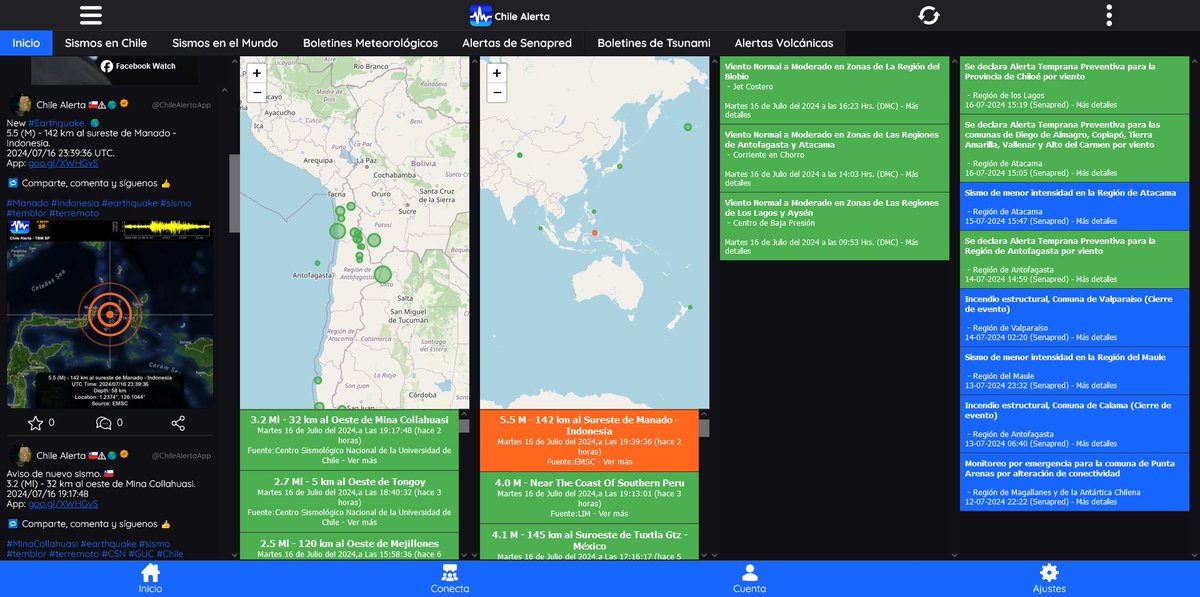Open Boletines de Tsunami tab
Viewport: 1200px width, 597px height.
(654, 43)
